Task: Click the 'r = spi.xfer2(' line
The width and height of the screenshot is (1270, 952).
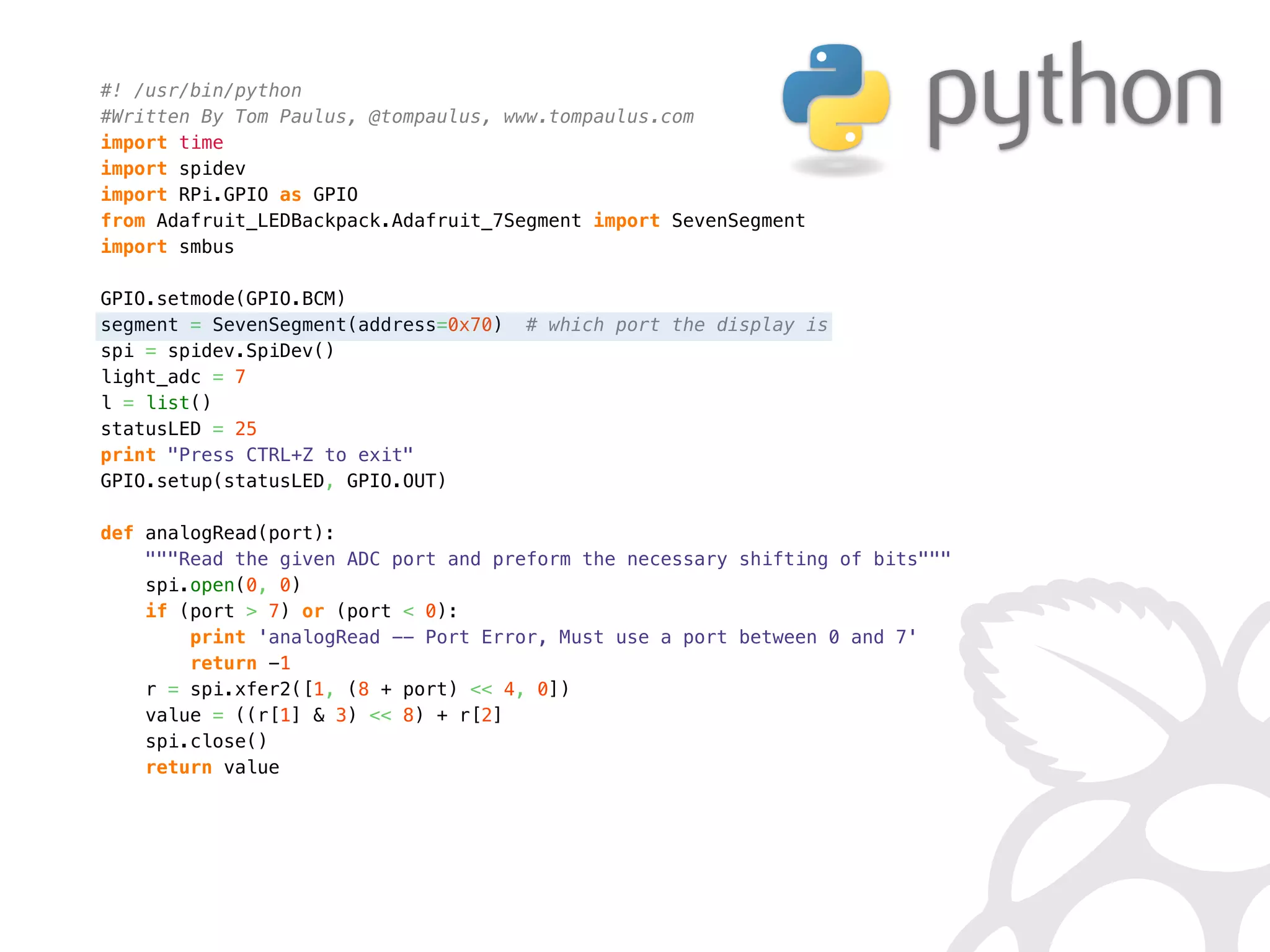Action: (358, 689)
